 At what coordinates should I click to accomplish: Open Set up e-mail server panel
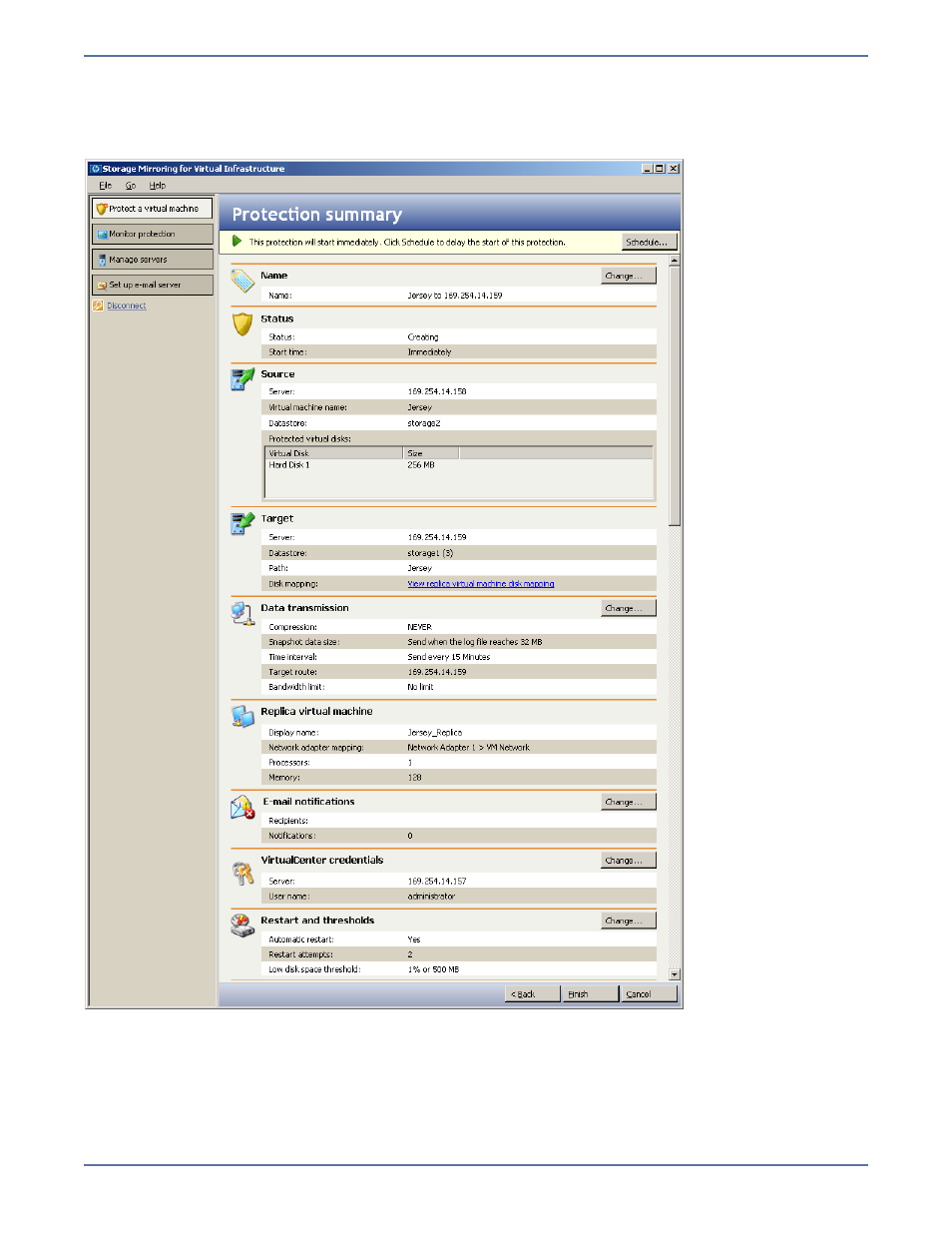coord(153,285)
